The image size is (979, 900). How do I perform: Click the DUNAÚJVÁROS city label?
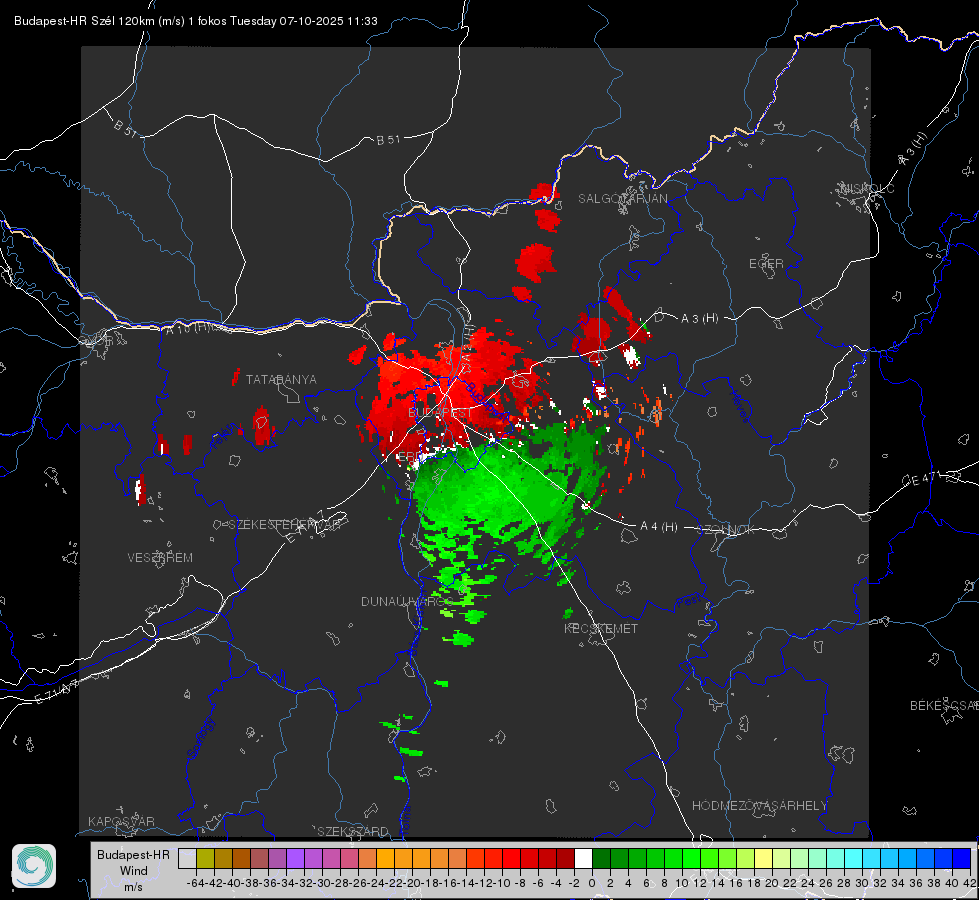pos(406,601)
